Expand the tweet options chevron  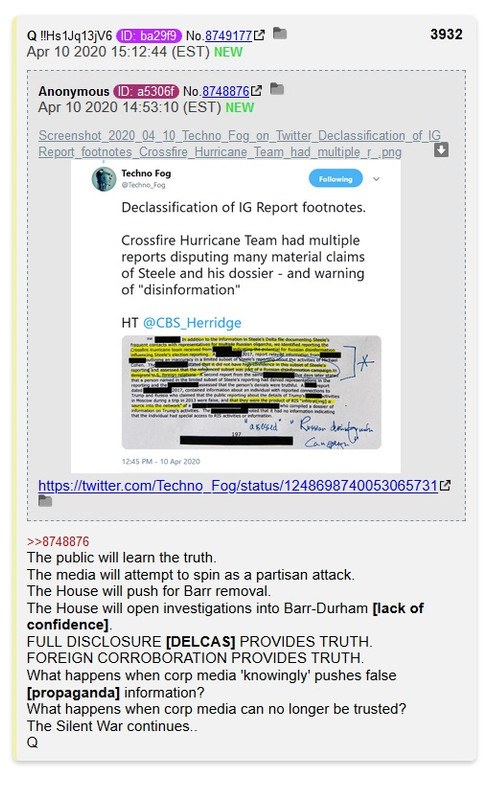click(x=376, y=179)
